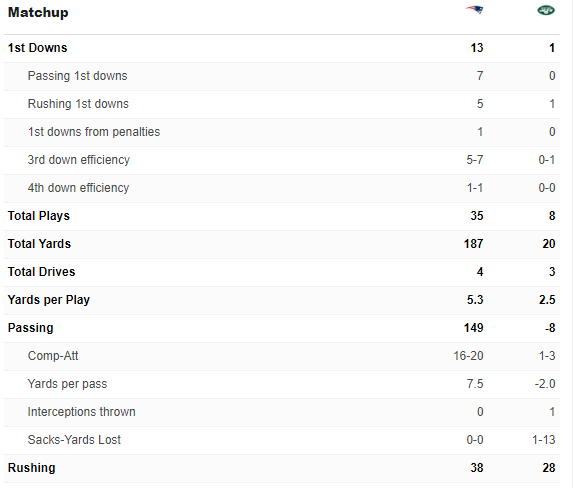
Task: Click the New York Jets team logo
Action: (x=546, y=10)
